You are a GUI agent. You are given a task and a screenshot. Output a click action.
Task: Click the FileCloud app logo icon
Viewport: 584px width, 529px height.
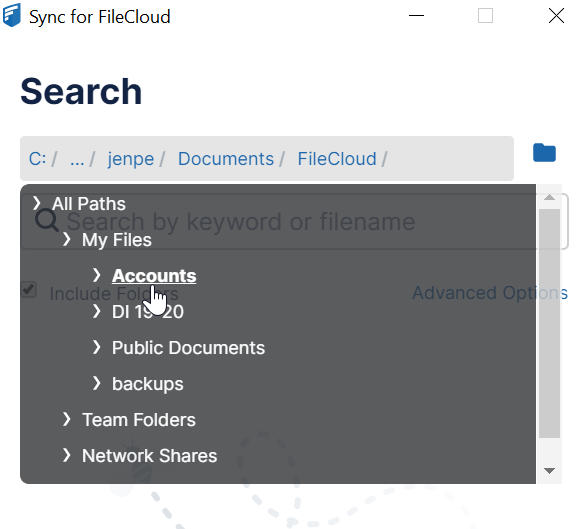[12, 15]
